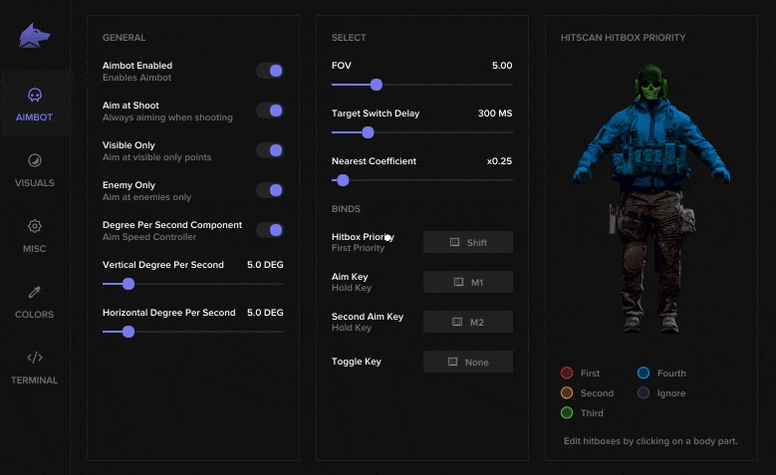Select the red First priority swatch
The width and height of the screenshot is (776, 475).
(x=567, y=373)
